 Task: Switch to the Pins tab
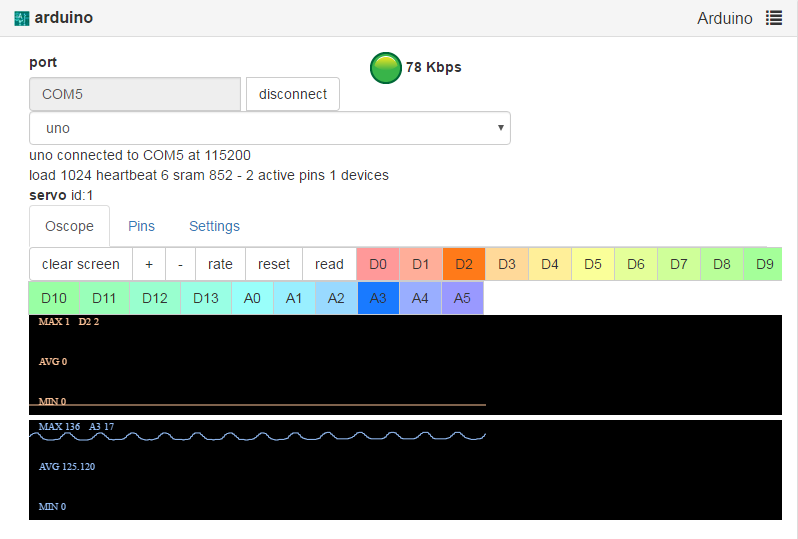pos(141,226)
